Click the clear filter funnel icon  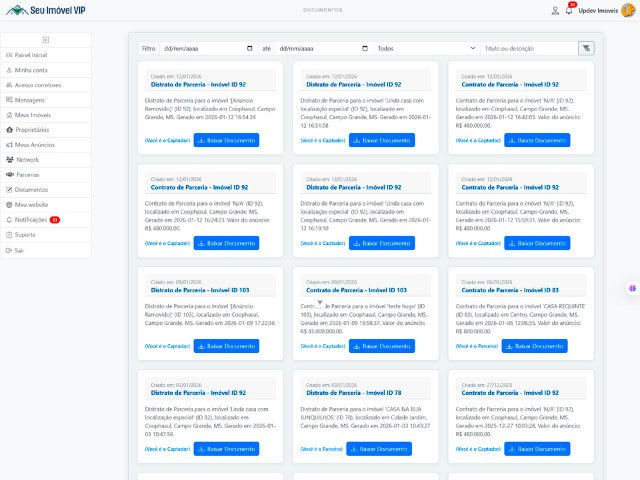click(x=586, y=48)
